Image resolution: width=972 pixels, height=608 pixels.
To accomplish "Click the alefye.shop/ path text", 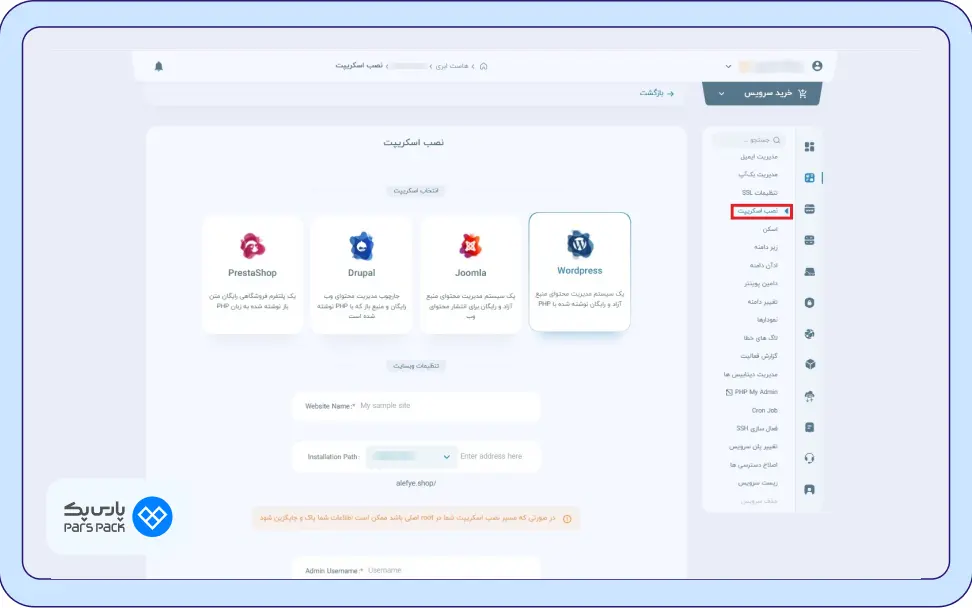I will point(416,483).
